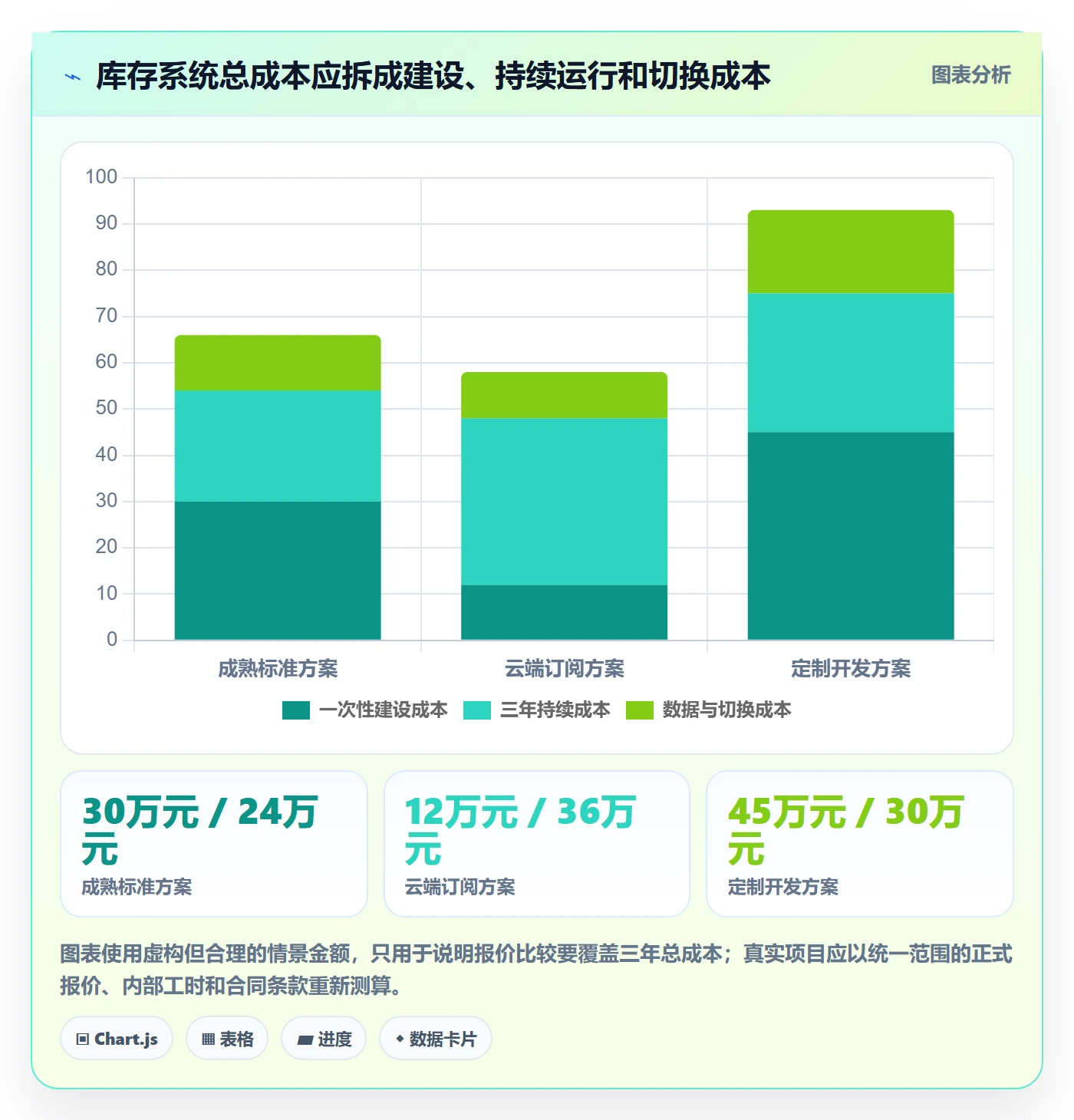
Task: Click the 50 y-axis tick label
Action: tap(107, 408)
